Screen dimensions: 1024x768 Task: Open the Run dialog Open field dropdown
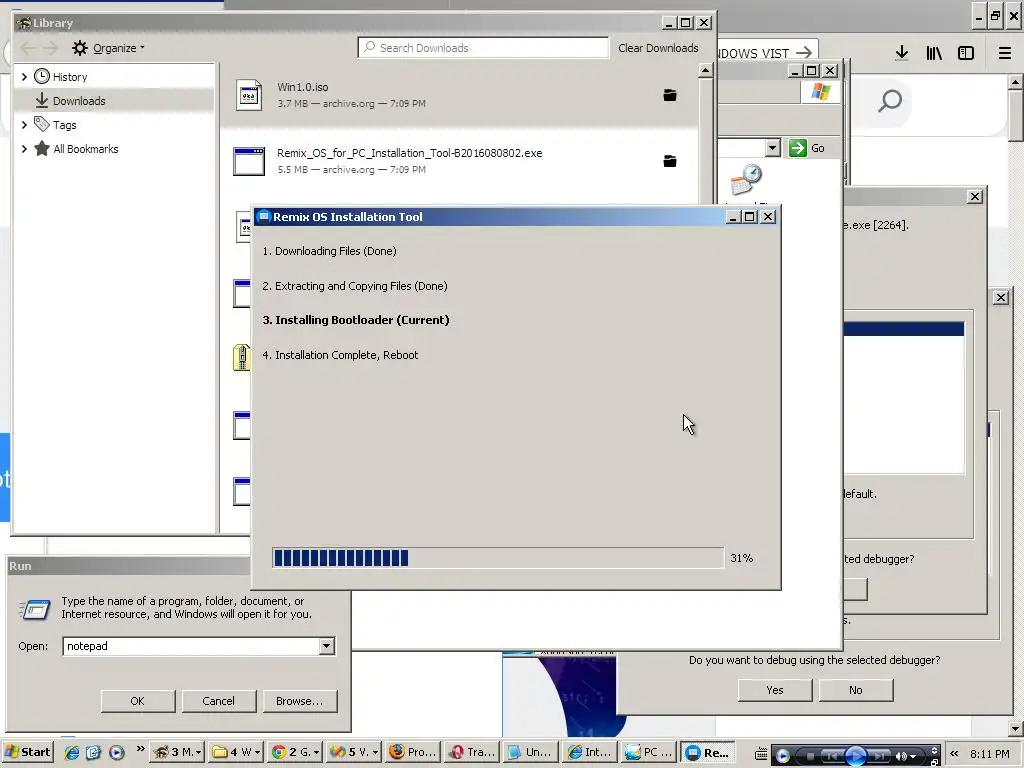click(x=327, y=646)
